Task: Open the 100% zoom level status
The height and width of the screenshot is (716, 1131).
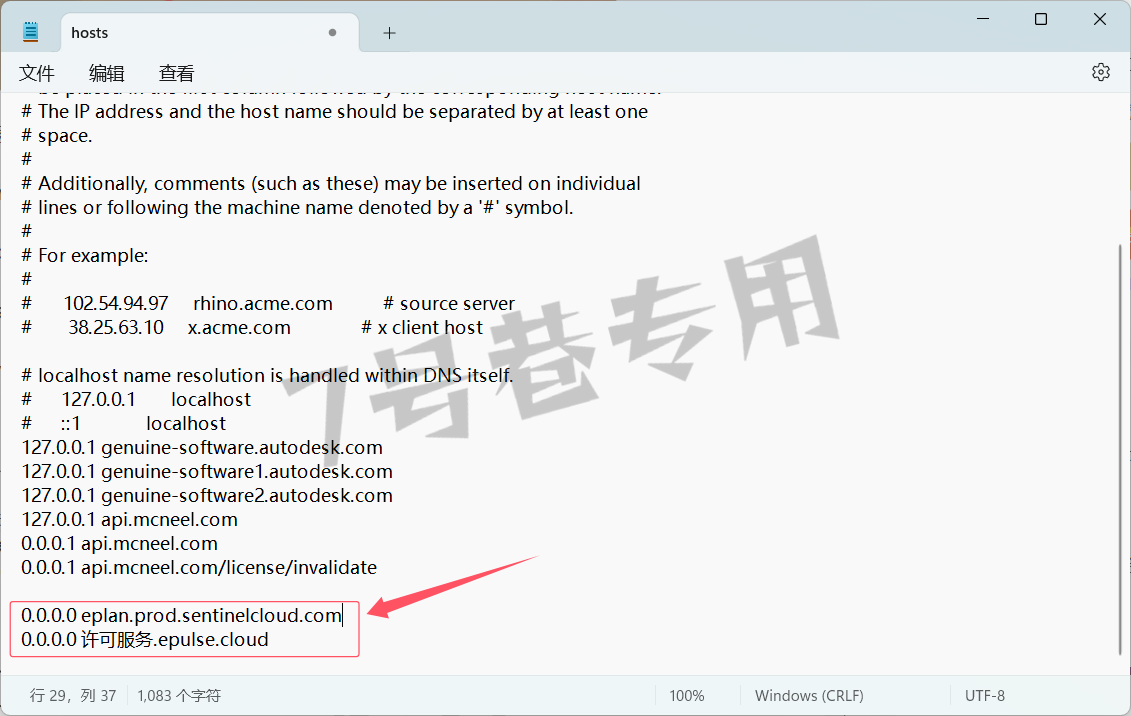Action: 687,696
